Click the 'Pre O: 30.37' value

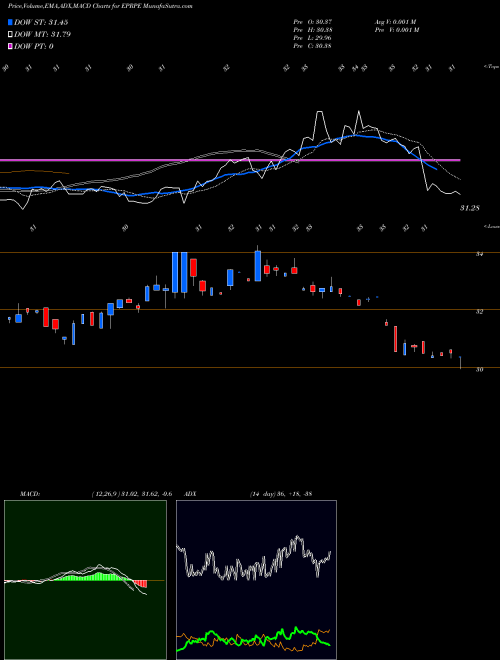pos(313,22)
